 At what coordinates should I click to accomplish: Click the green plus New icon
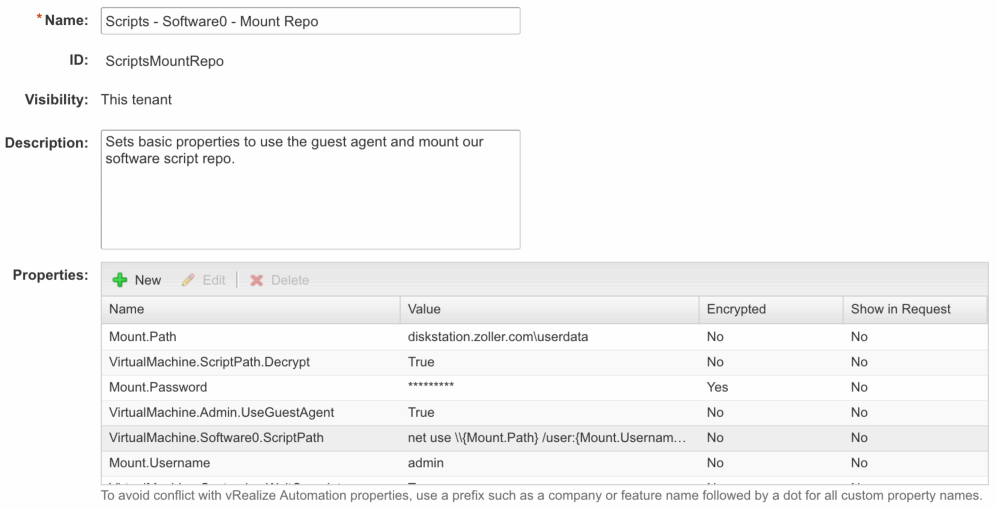click(120, 280)
